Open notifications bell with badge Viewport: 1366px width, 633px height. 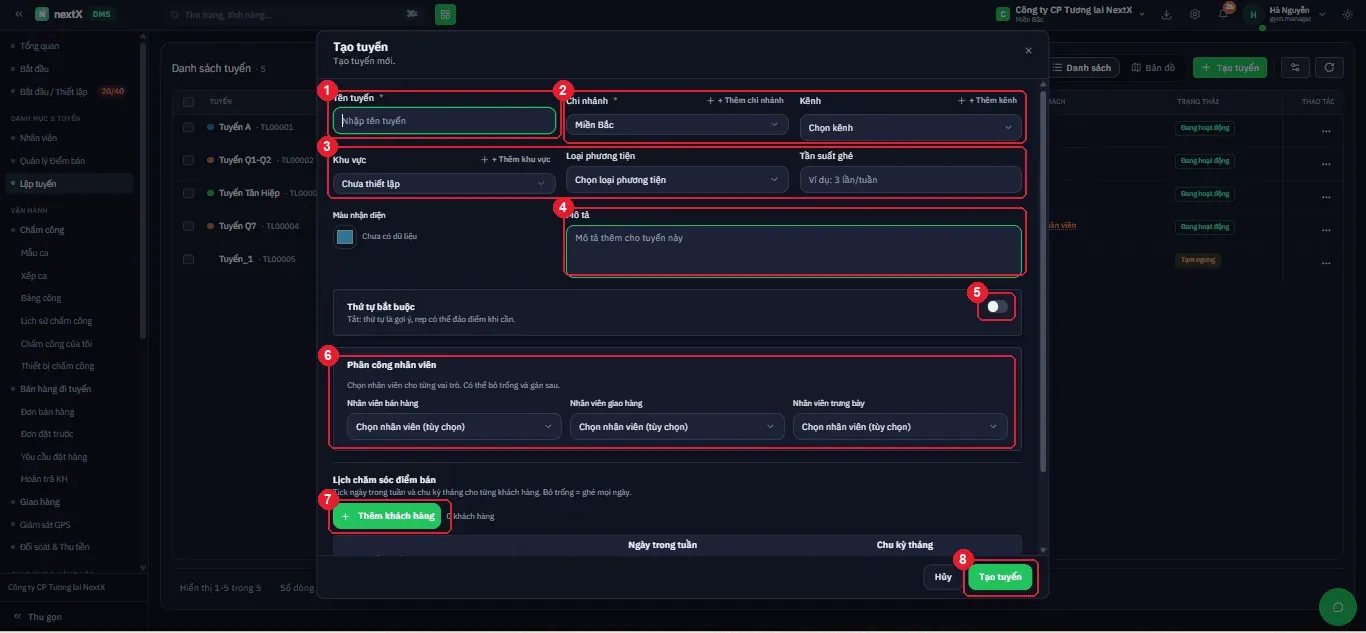(x=1224, y=13)
